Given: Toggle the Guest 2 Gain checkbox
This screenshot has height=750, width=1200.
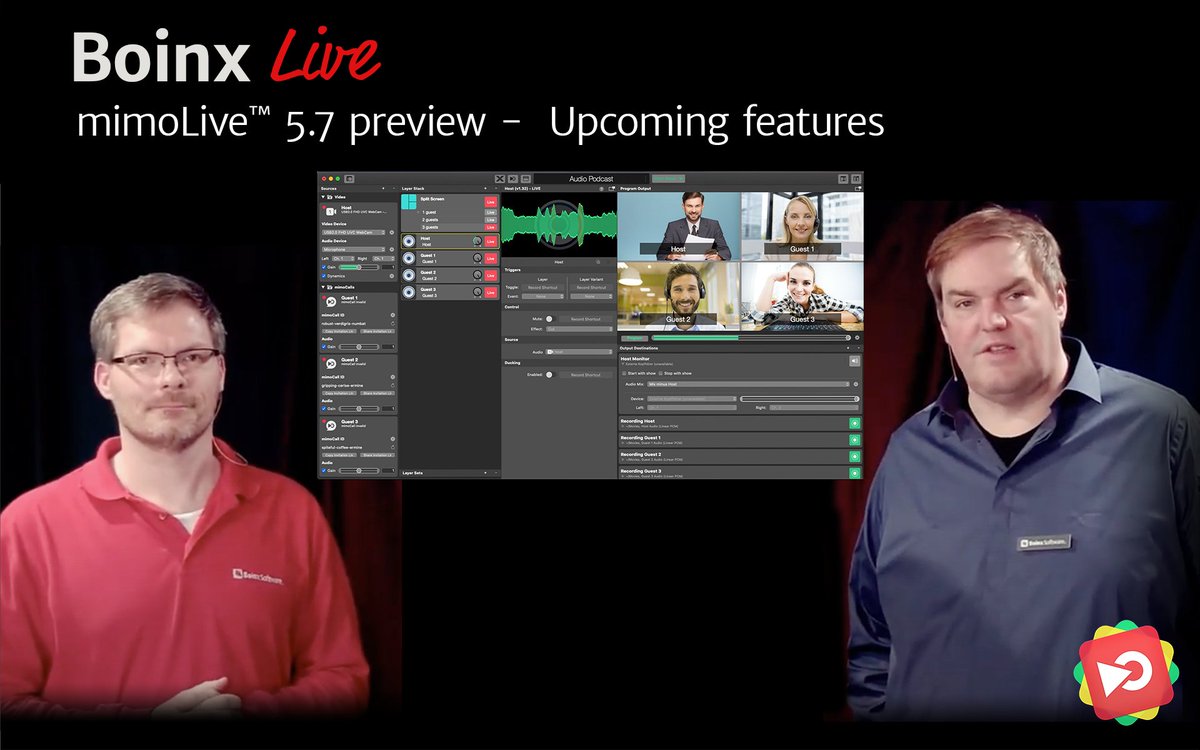Looking at the screenshot, I should (324, 408).
